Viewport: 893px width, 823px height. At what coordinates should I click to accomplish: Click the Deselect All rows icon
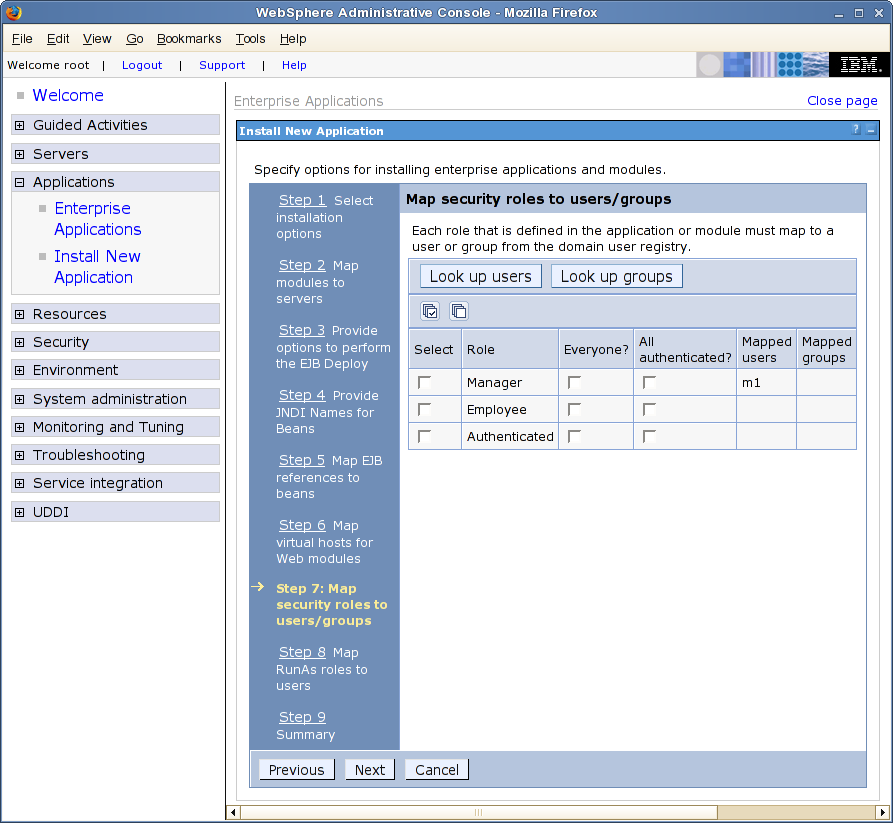pos(458,311)
